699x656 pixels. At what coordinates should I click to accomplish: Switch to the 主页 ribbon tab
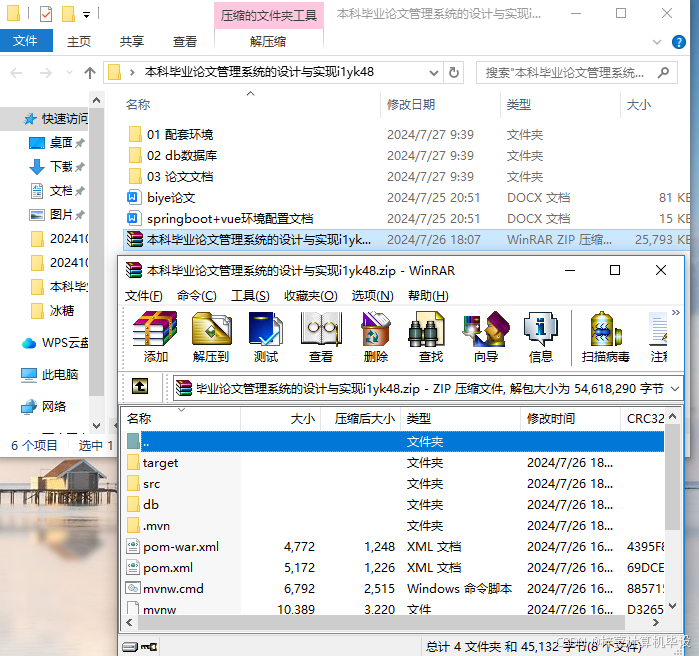coord(79,42)
